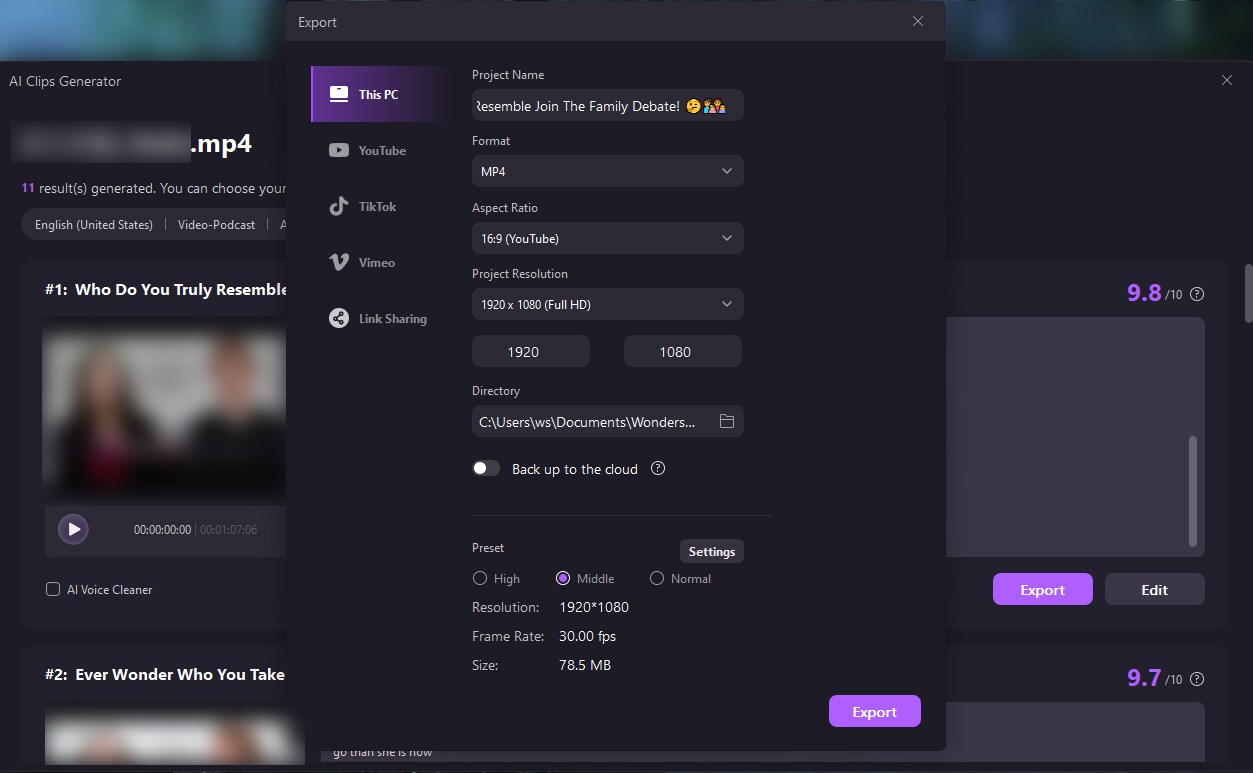This screenshot has width=1253, height=773.
Task: Click the TikTok logo icon in sidebar
Action: pos(339,206)
